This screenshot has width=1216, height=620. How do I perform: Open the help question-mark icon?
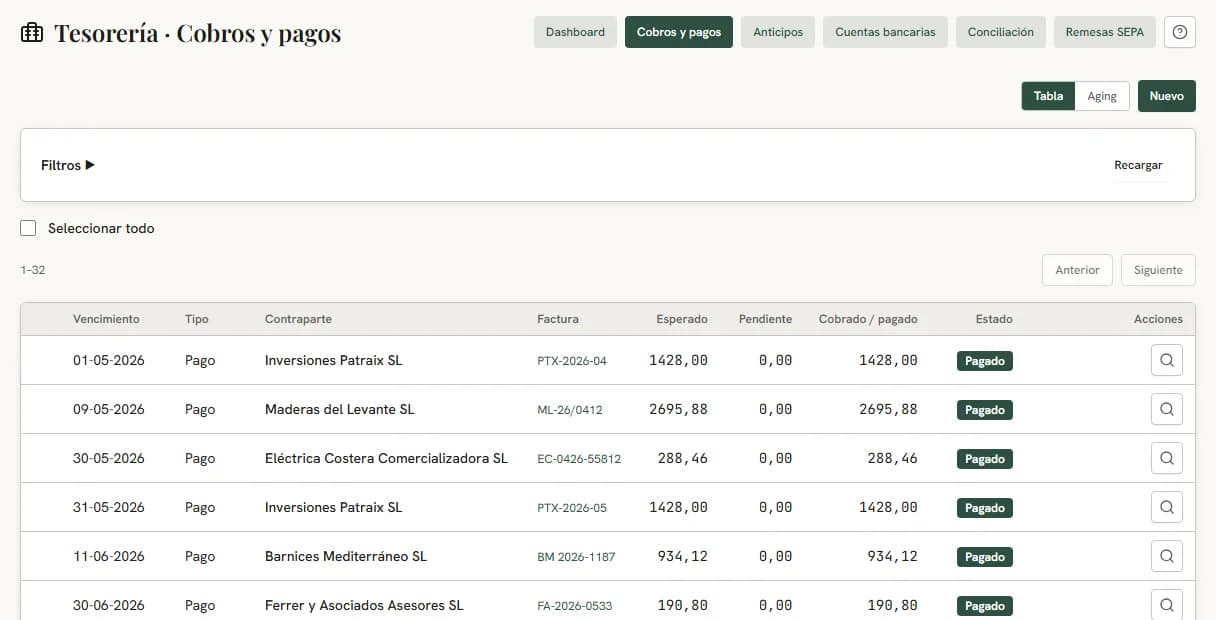(1180, 32)
